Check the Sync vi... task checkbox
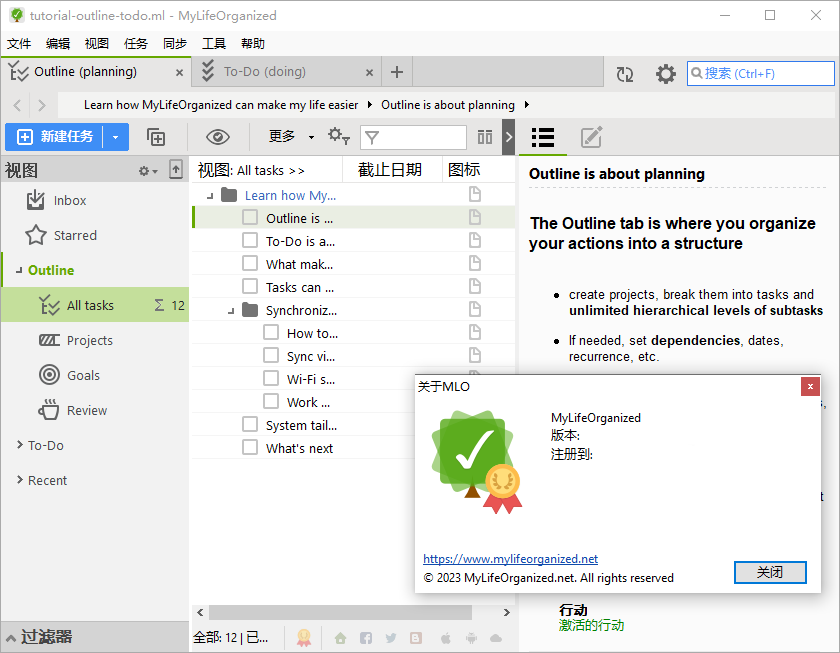The height and width of the screenshot is (653, 840). [x=271, y=355]
